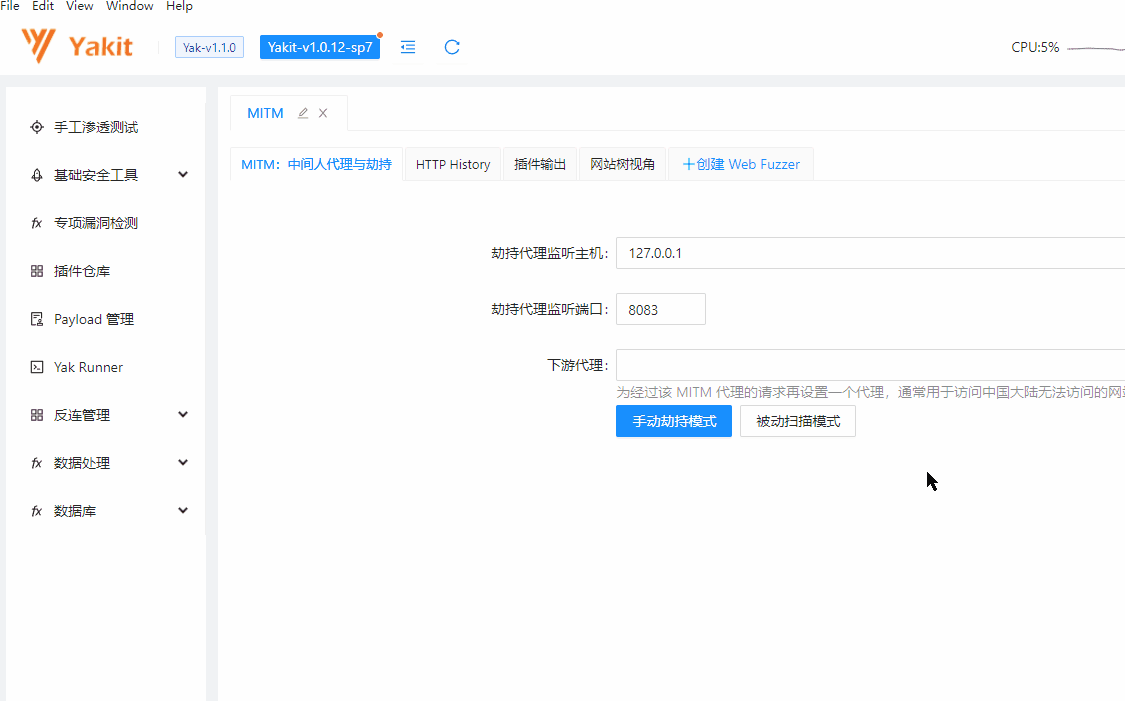Switch to HTTP History tab
1125x701 pixels.
pos(453,164)
